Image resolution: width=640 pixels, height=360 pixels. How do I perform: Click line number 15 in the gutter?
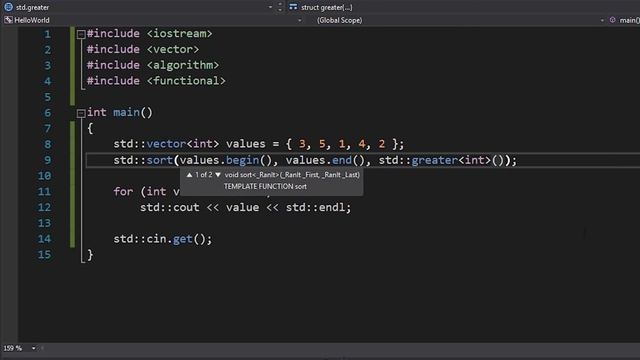click(x=44, y=255)
